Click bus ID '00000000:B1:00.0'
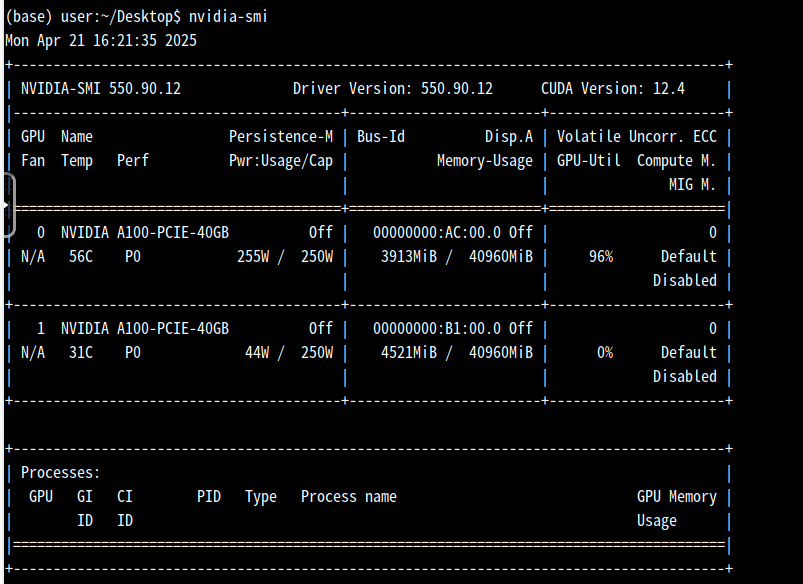Viewport: 803px width, 584px height. (437, 328)
